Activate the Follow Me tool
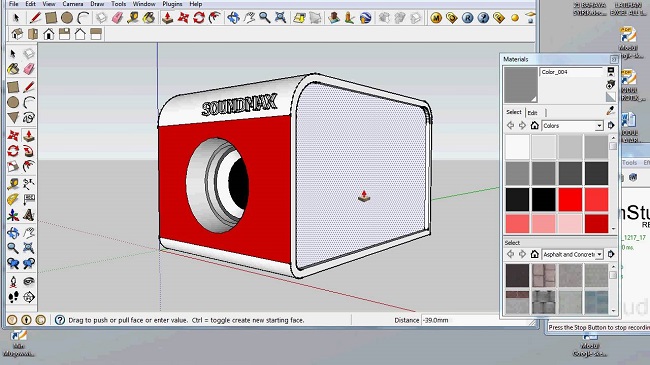Screen dimensions: 650x365 click(x=29, y=151)
